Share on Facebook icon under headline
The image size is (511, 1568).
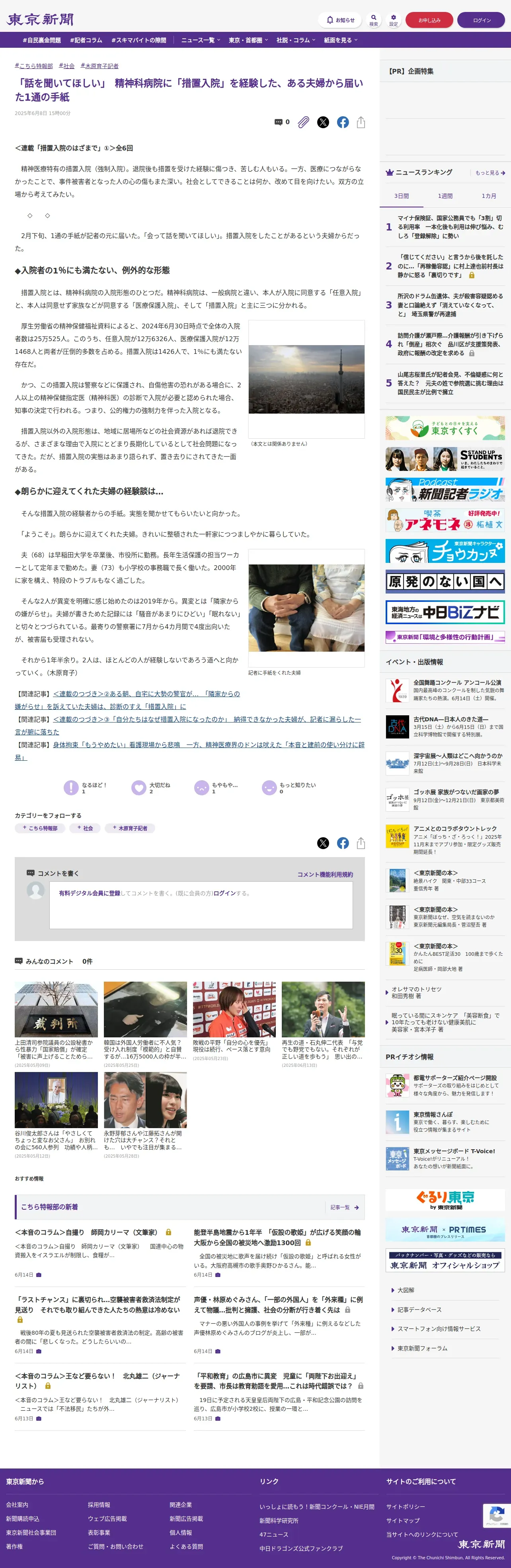343,122
